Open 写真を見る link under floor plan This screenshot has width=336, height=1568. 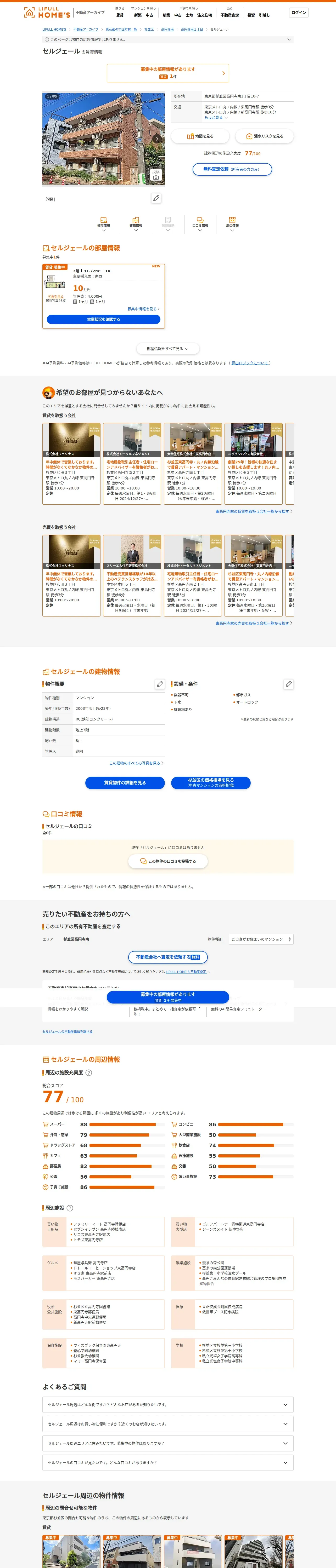(55, 296)
